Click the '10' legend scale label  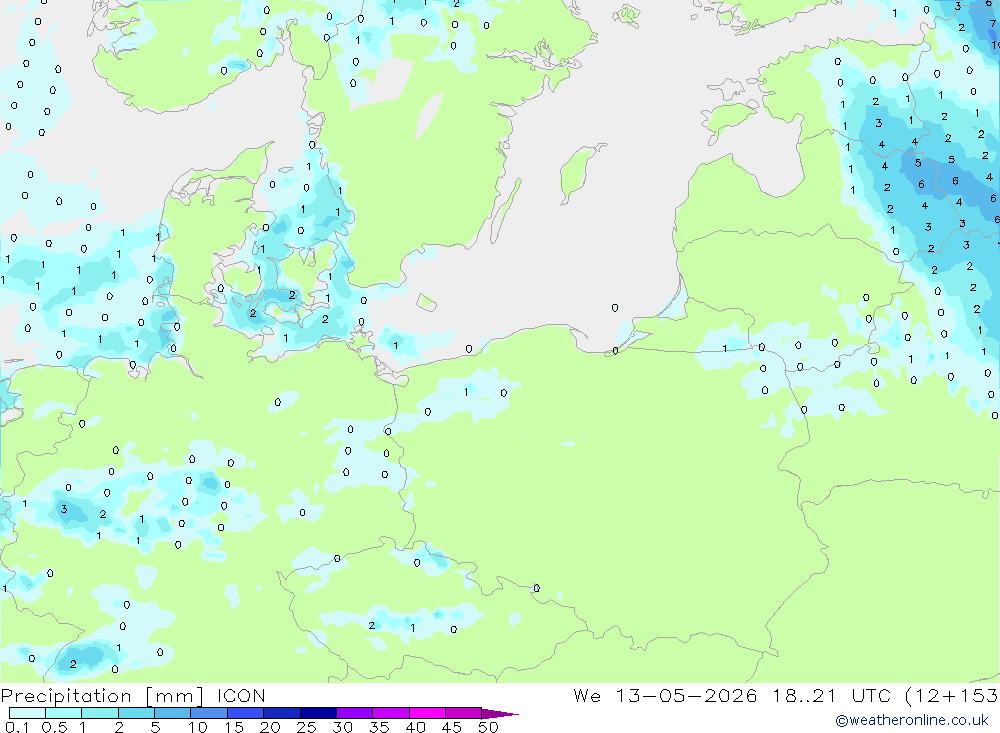[198, 727]
